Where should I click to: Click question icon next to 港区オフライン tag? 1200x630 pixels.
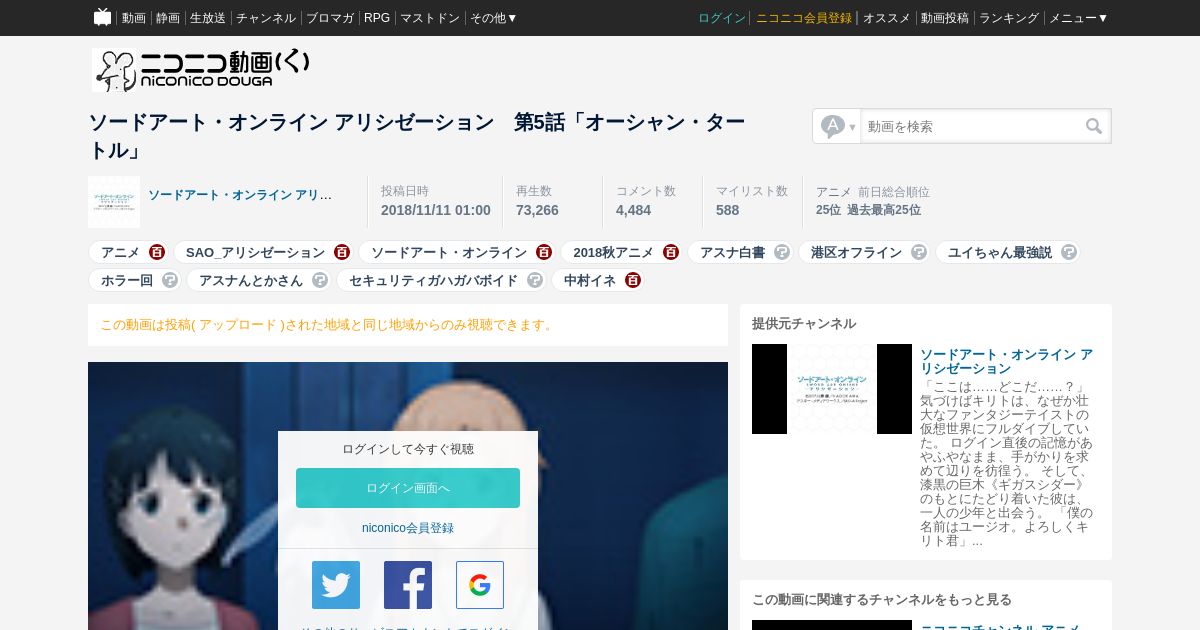coord(919,252)
